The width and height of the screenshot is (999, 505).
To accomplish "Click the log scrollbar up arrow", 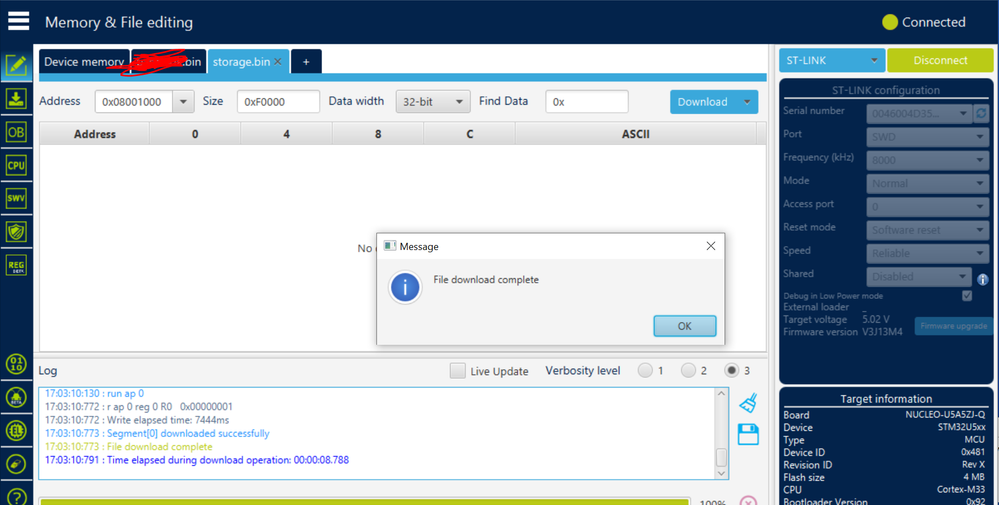I will [721, 393].
